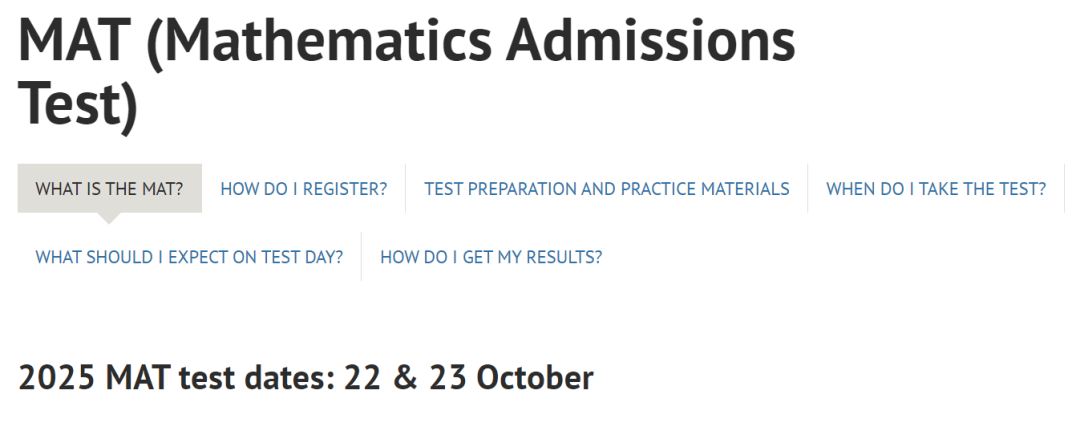
Task: Go to 'How do I get my results?'
Action: (490, 257)
